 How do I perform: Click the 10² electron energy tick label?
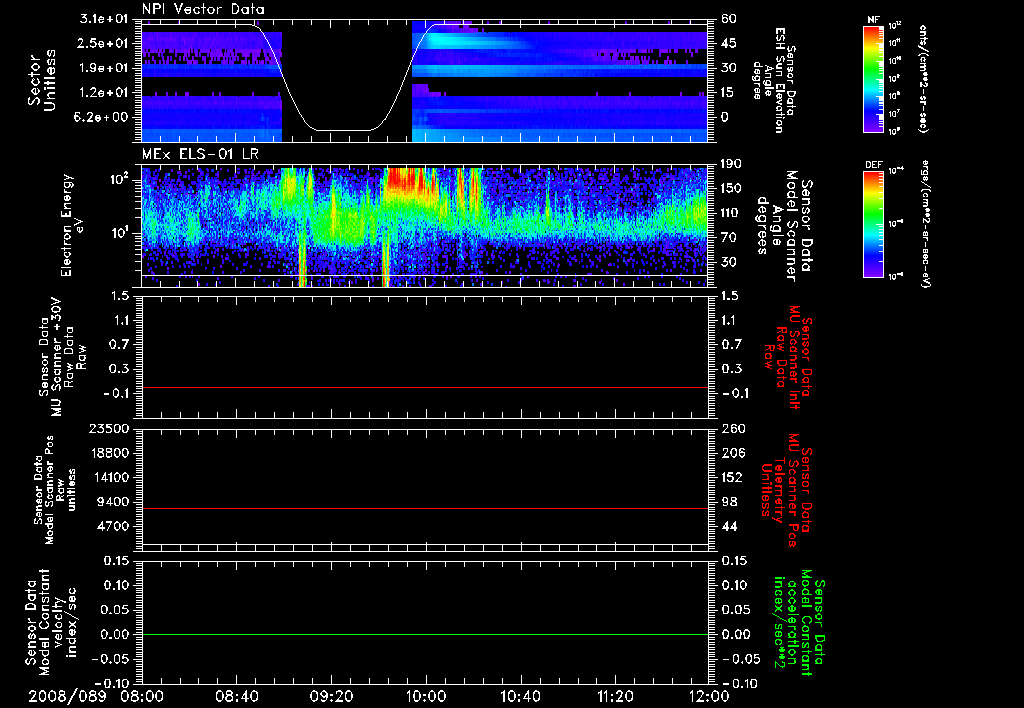click(x=121, y=179)
